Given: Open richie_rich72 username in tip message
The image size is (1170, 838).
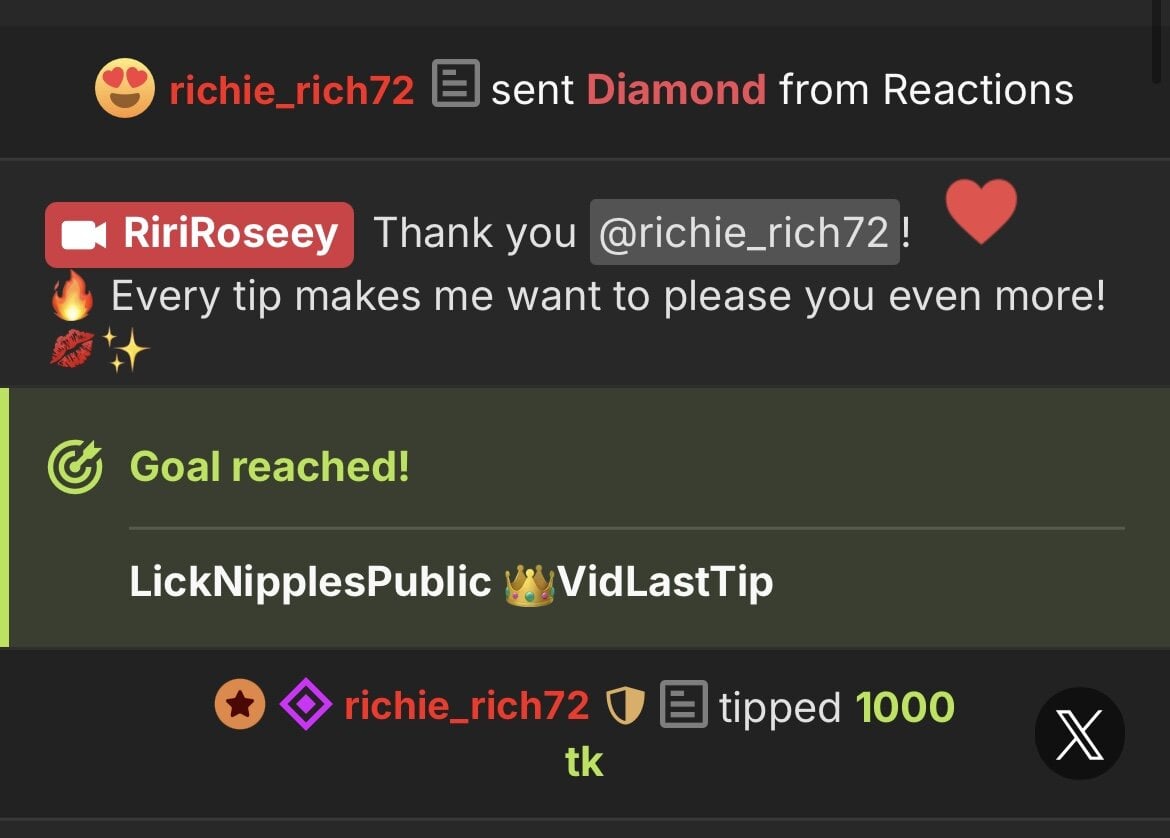Looking at the screenshot, I should pos(466,705).
